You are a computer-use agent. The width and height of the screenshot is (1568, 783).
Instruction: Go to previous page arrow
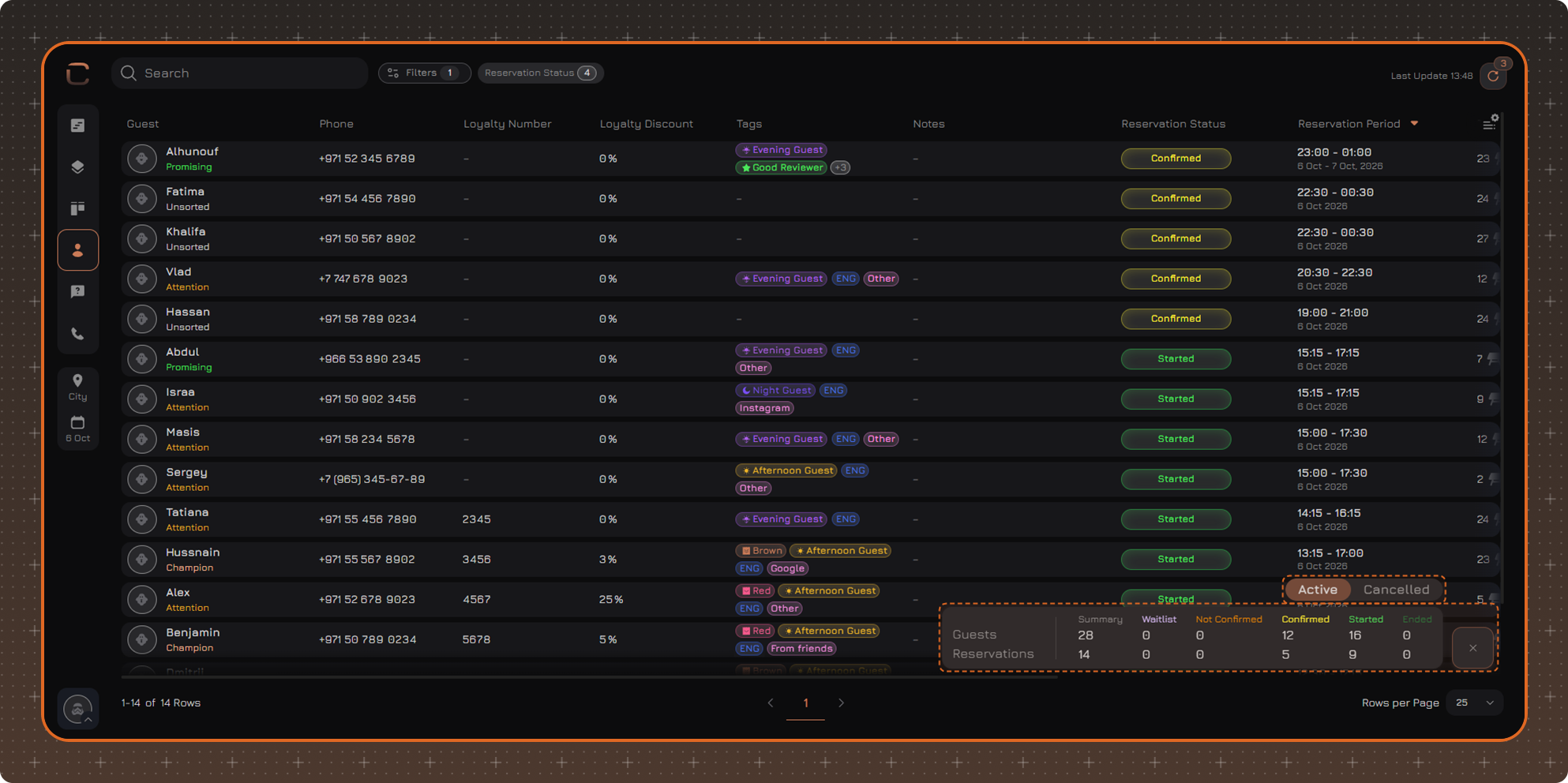pos(771,702)
